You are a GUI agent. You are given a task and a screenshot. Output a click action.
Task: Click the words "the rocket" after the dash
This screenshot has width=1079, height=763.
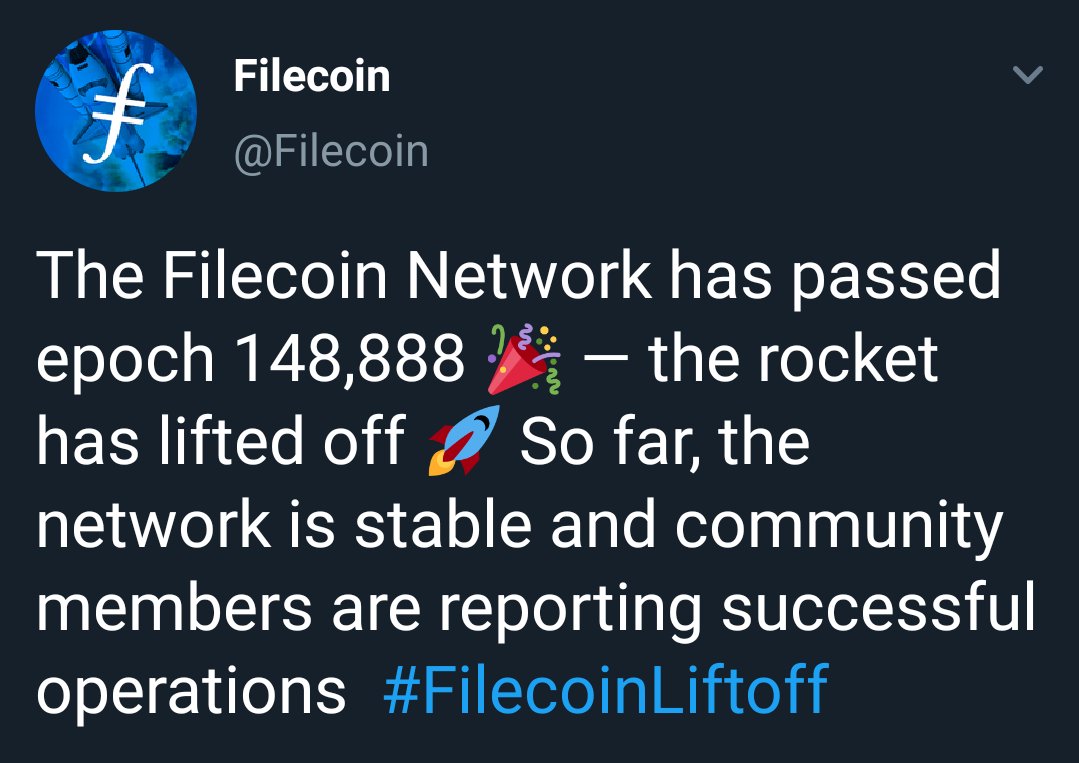(793, 358)
